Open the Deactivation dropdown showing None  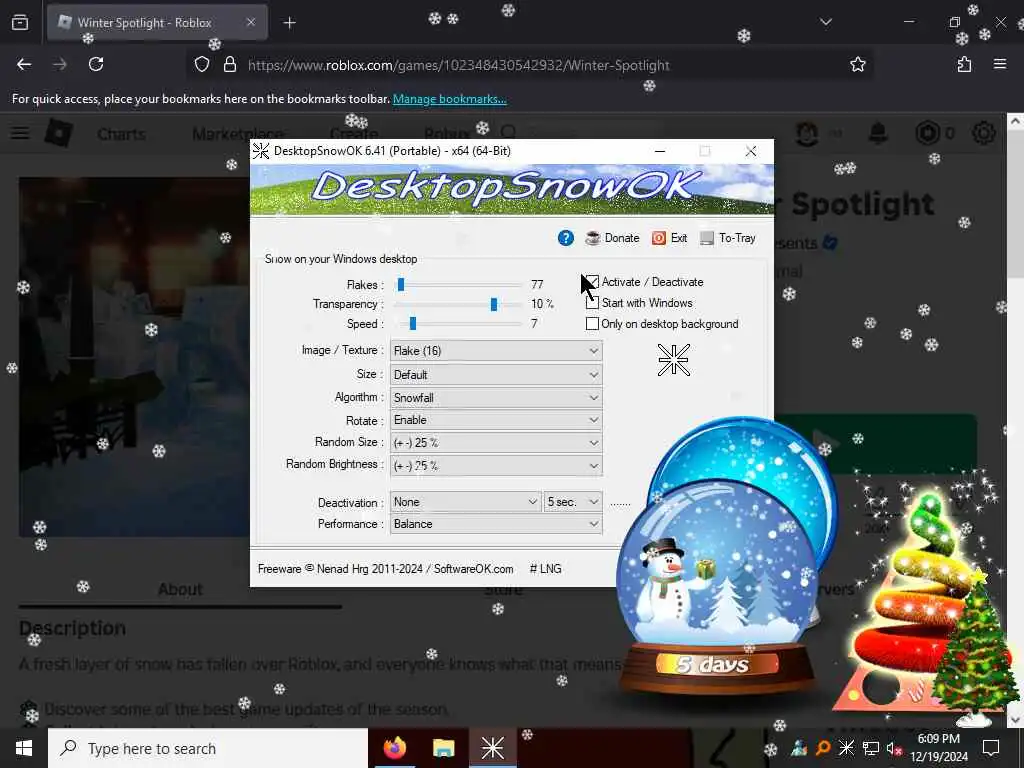tap(465, 502)
